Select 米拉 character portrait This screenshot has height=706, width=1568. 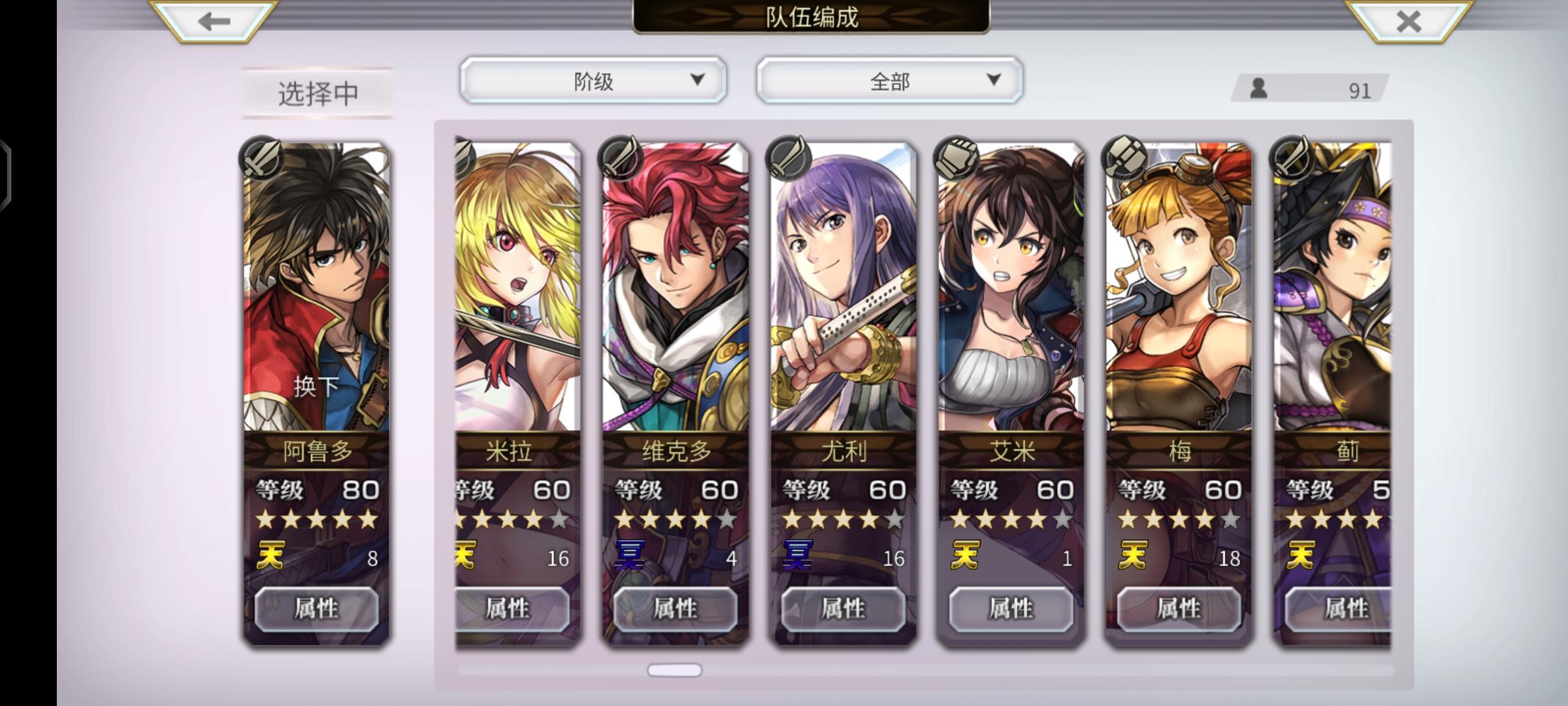click(x=517, y=288)
